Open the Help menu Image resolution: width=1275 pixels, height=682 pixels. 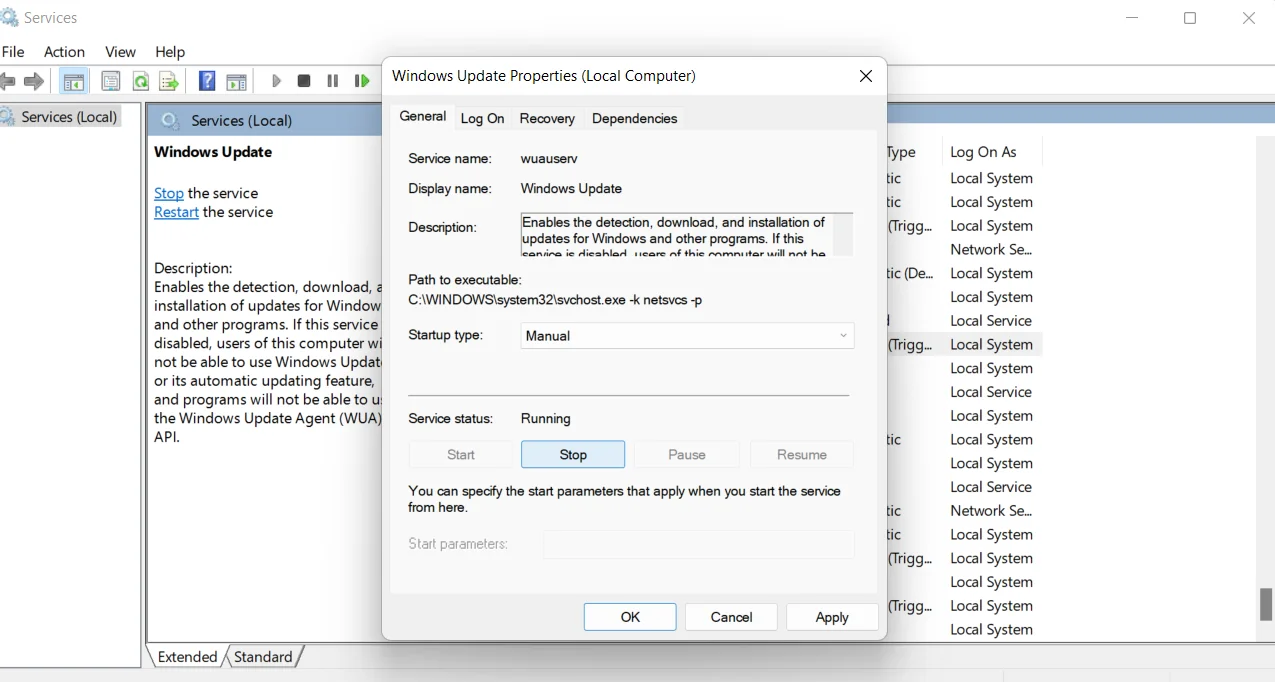pyautogui.click(x=170, y=52)
